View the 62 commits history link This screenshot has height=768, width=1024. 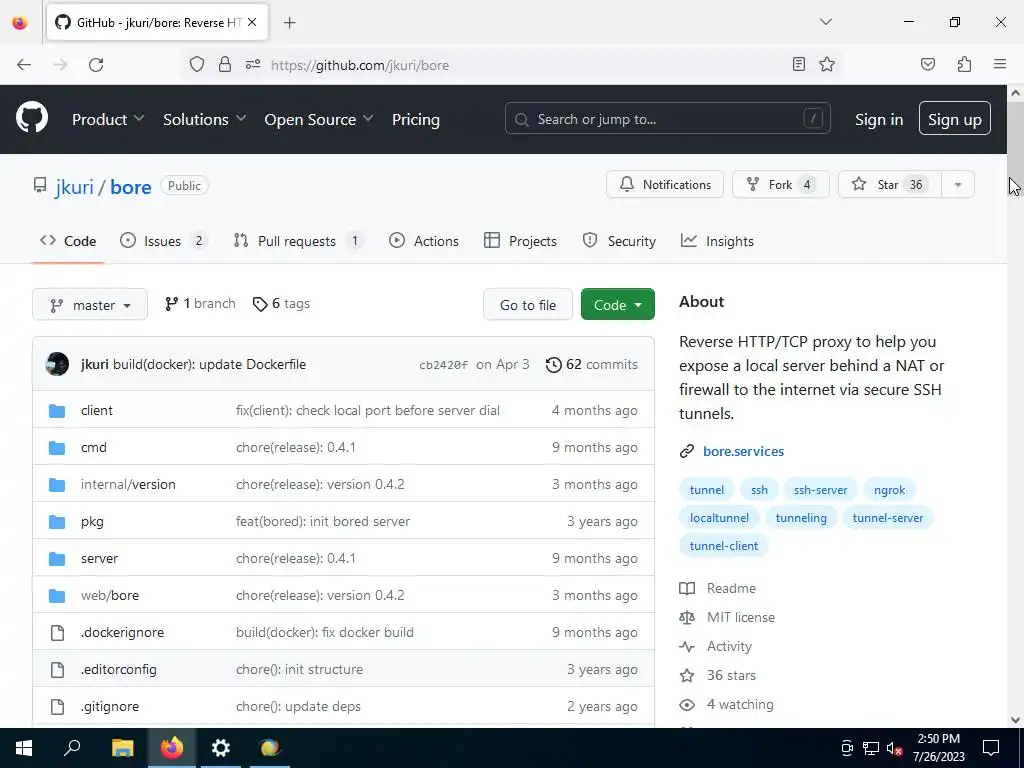592,364
